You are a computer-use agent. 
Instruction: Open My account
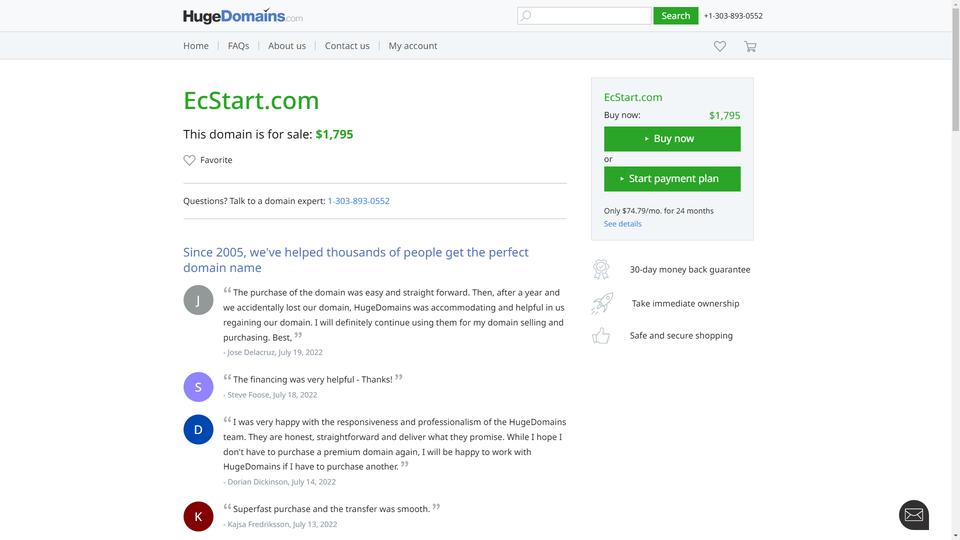(x=413, y=46)
